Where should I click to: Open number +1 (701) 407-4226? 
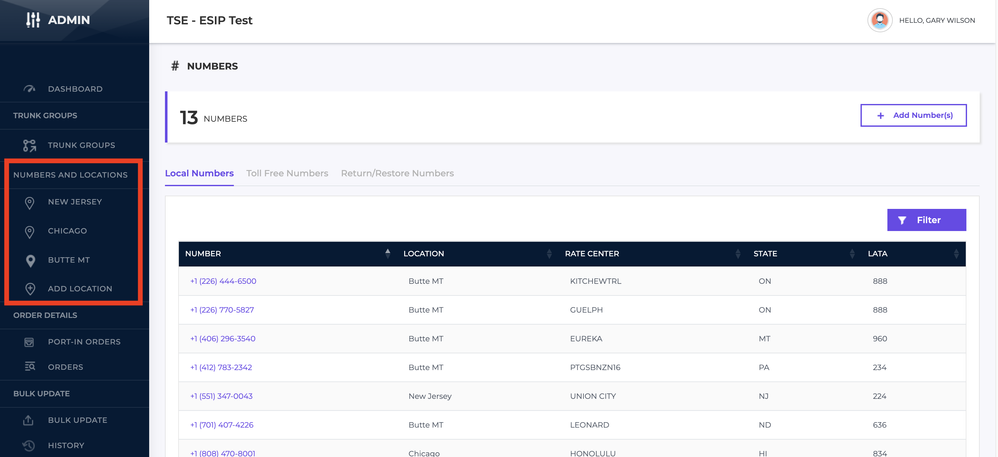222,425
